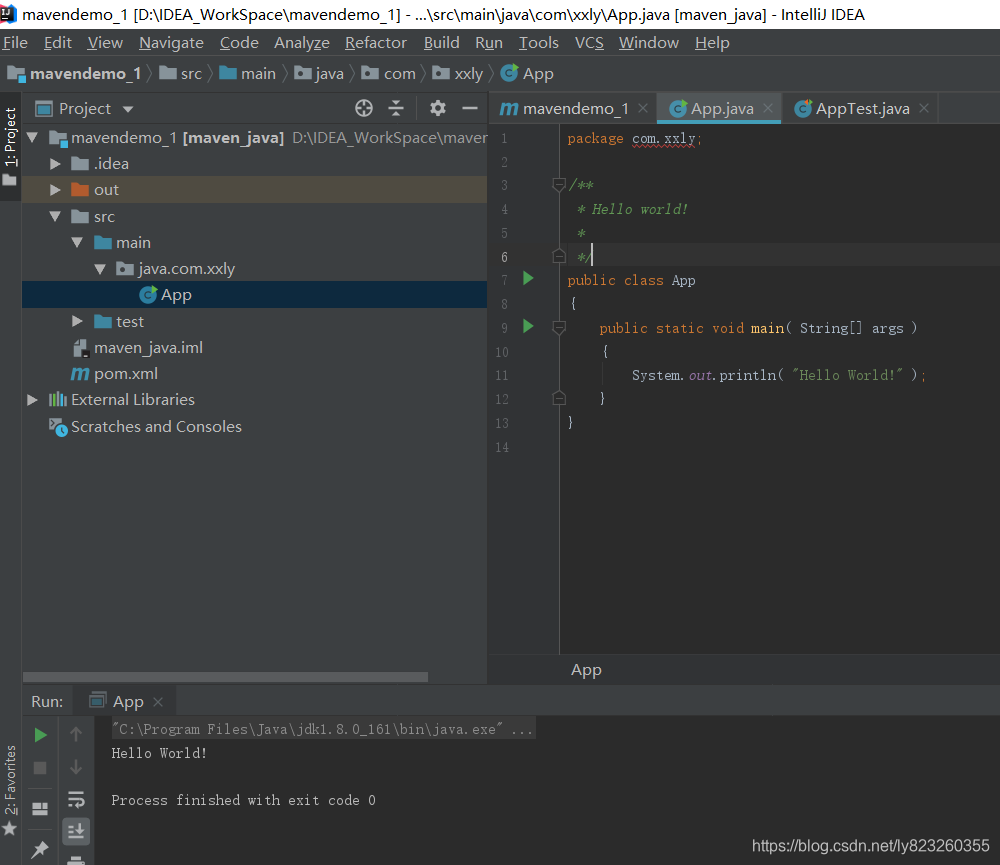Click the java breadcrumb in the navigation bar
Image resolution: width=1000 pixels, height=865 pixels.
319,74
